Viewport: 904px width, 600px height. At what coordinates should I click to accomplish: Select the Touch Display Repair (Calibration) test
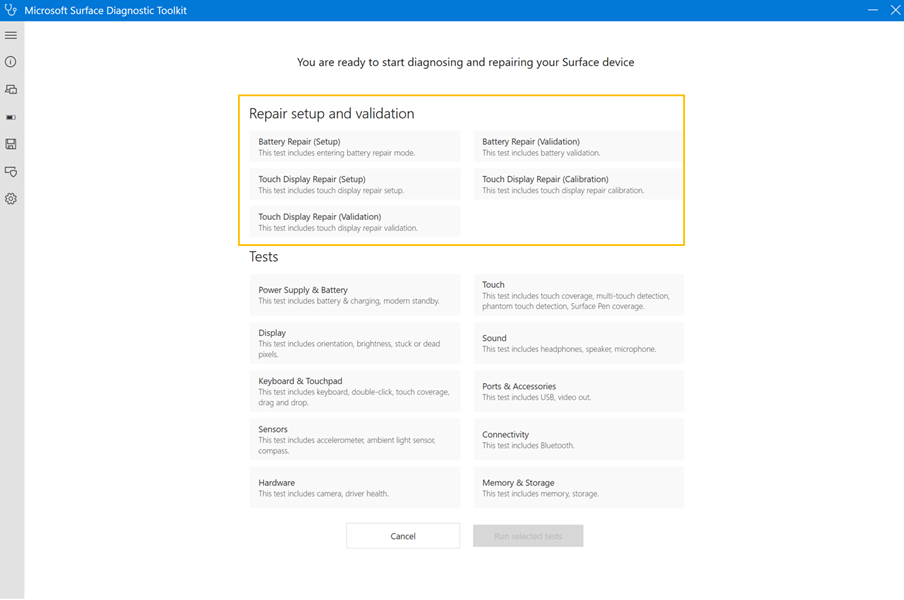click(x=578, y=184)
